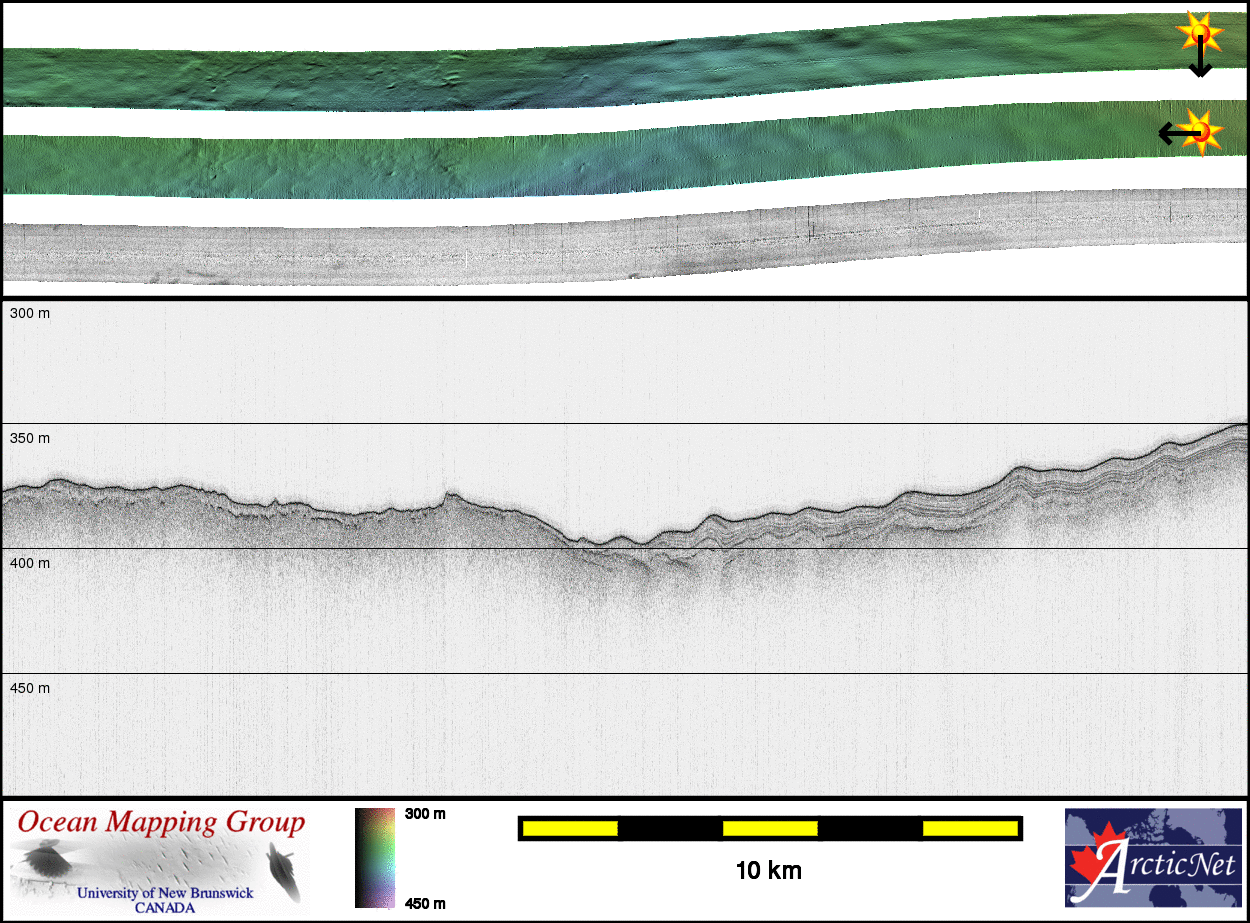Viewport: 1250px width, 923px height.
Task: Click the 450 m depth label in profile
Action: [x=30, y=689]
